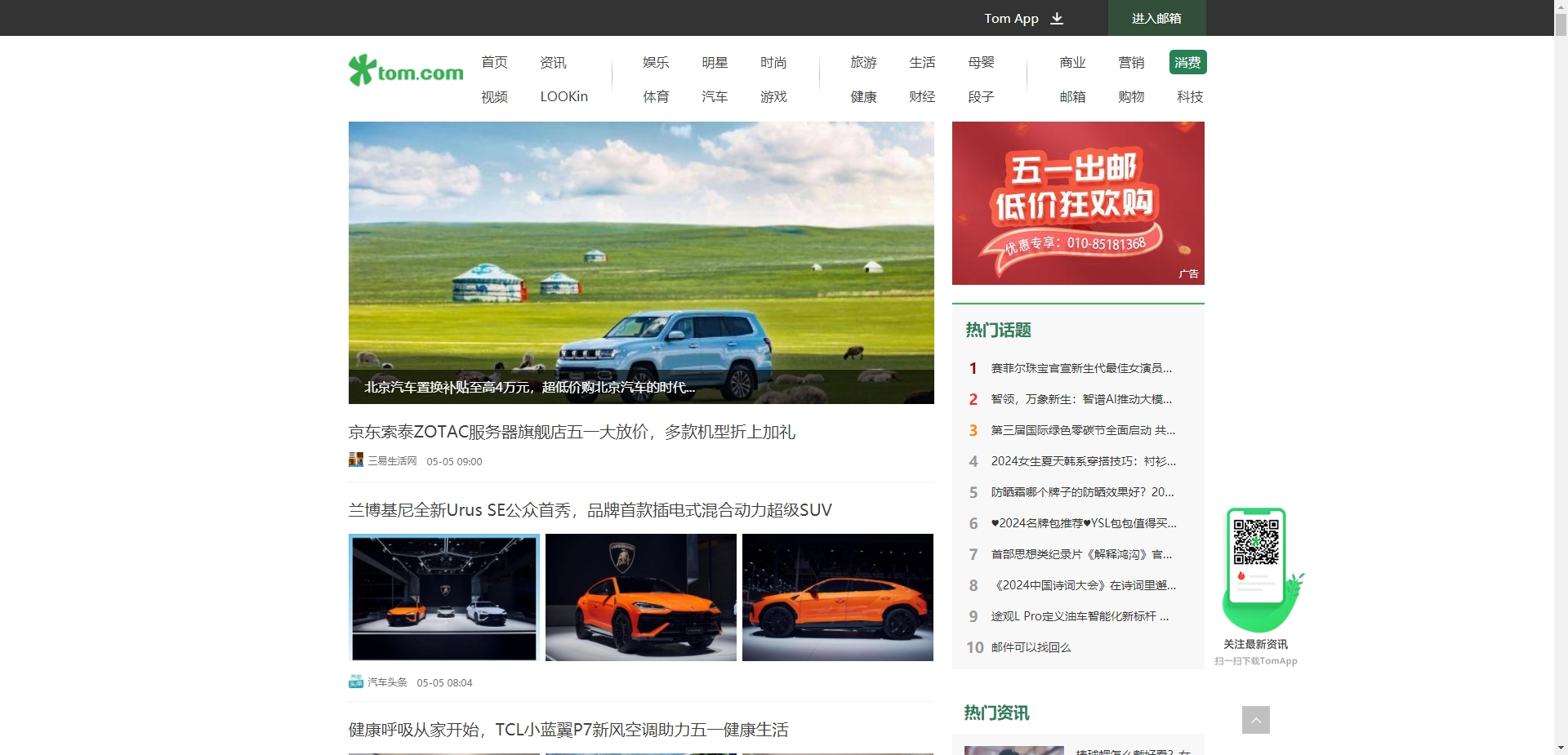The height and width of the screenshot is (755, 1568).
Task: Click the page vertical scrollbar thumb
Action: [1561, 24]
